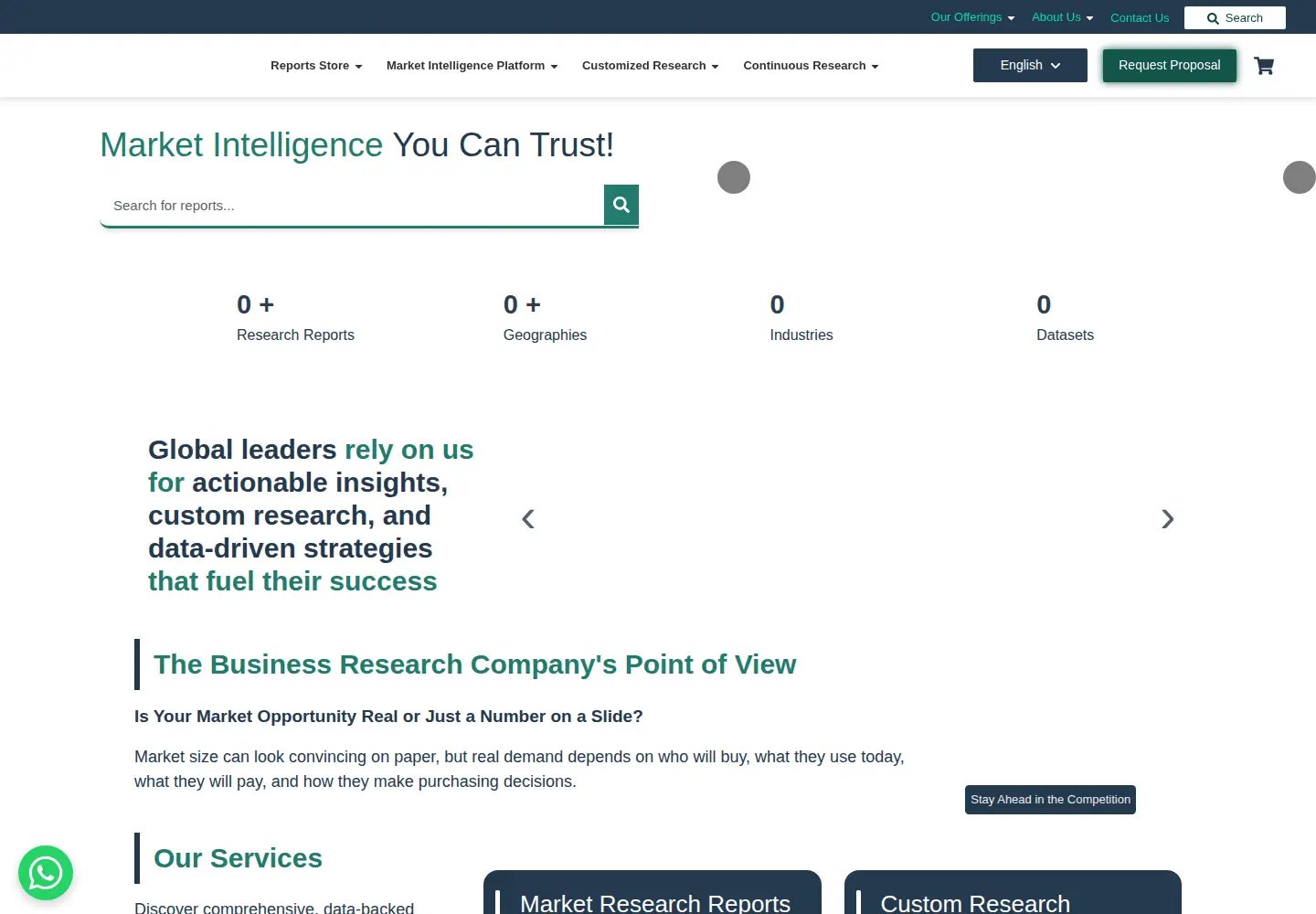Click the Datasets counter label
The width and height of the screenshot is (1316, 914).
tap(1065, 335)
